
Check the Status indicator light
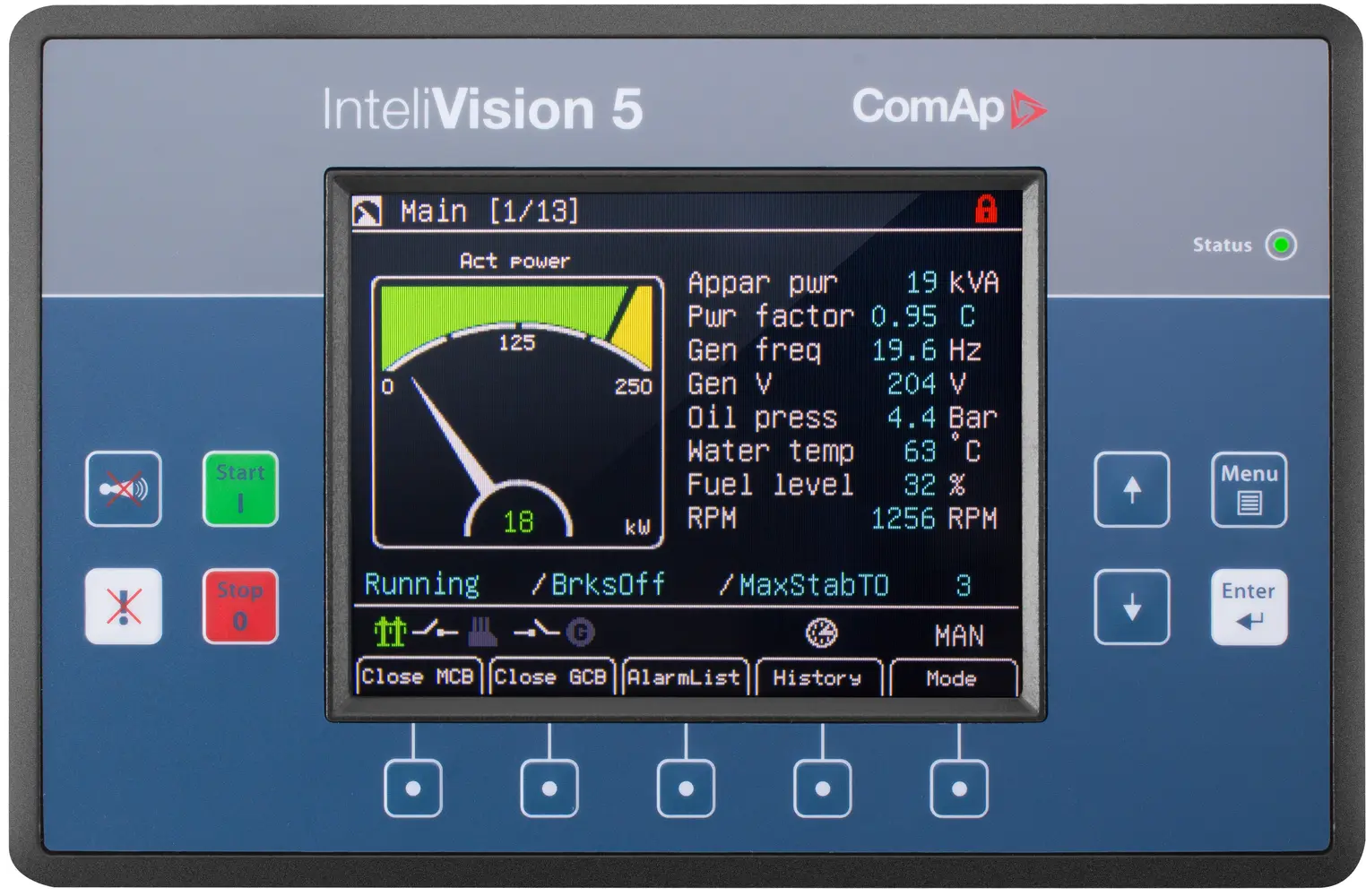(1281, 245)
